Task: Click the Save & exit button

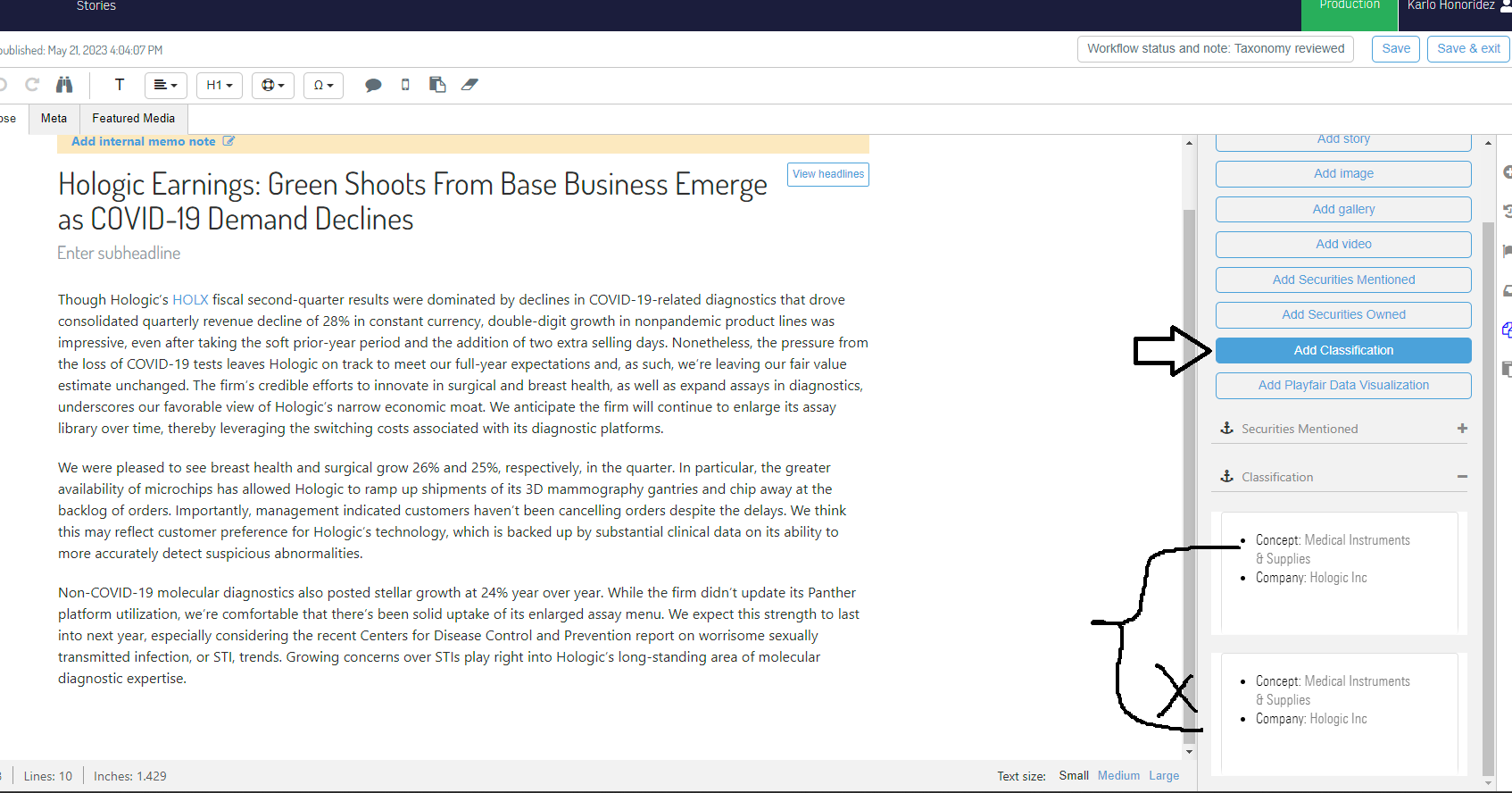Action: tap(1468, 49)
